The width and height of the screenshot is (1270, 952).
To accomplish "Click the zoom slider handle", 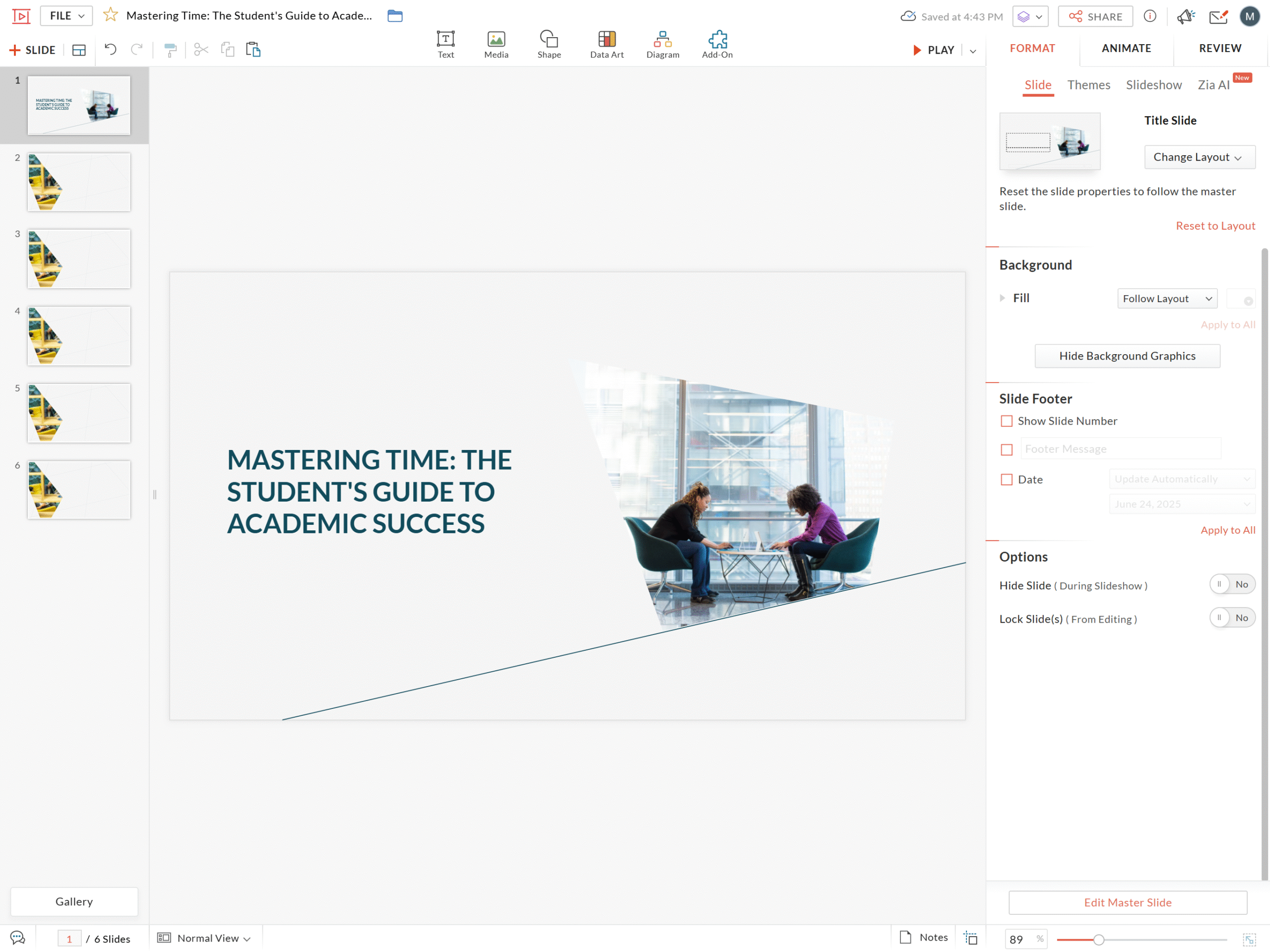I will pyautogui.click(x=1098, y=940).
